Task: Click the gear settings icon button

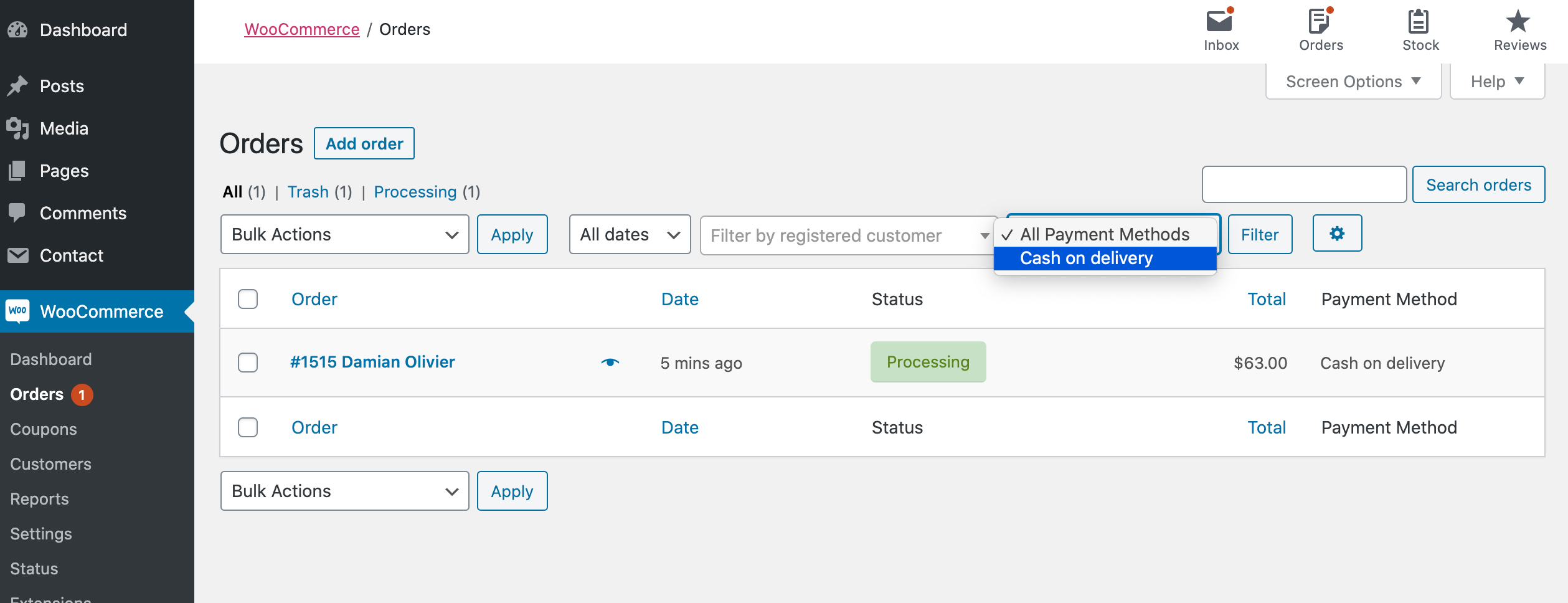Action: [1336, 234]
